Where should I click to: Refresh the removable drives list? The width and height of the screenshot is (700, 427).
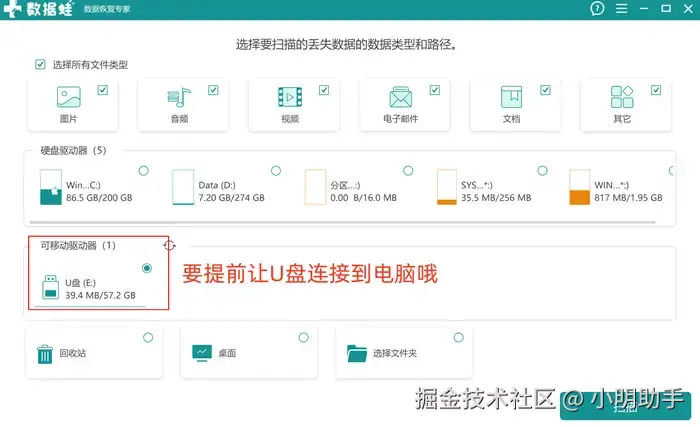click(169, 245)
